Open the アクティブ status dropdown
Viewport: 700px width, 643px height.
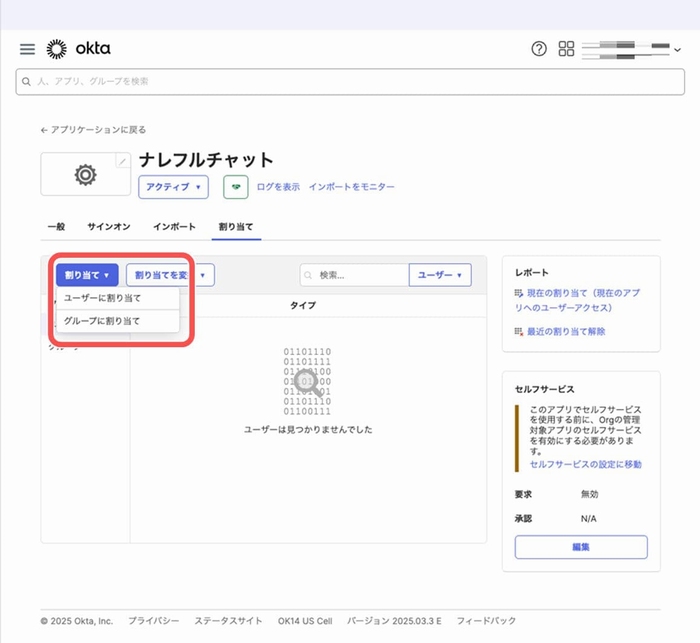[173, 187]
